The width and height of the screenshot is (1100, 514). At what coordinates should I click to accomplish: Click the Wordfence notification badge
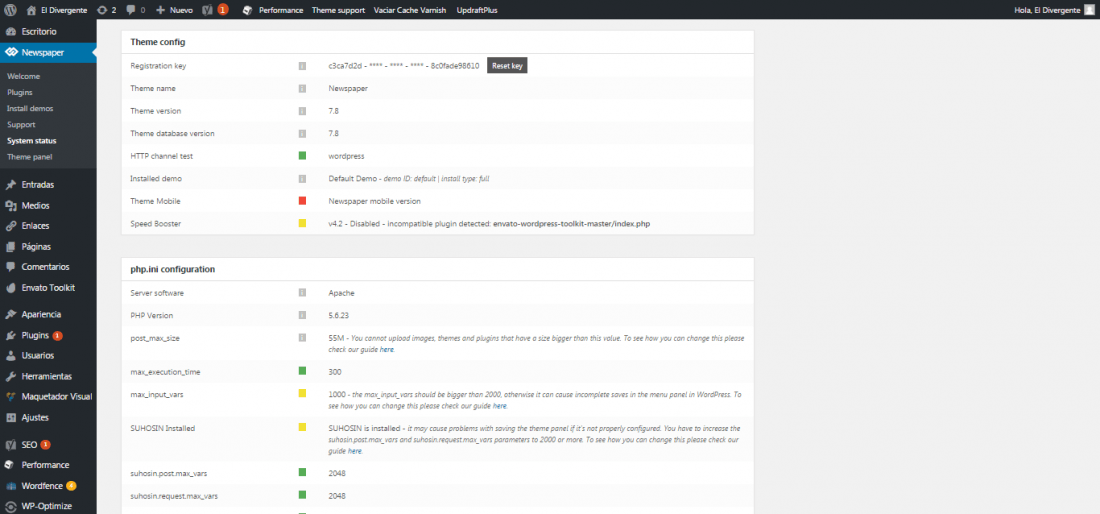(x=71, y=485)
